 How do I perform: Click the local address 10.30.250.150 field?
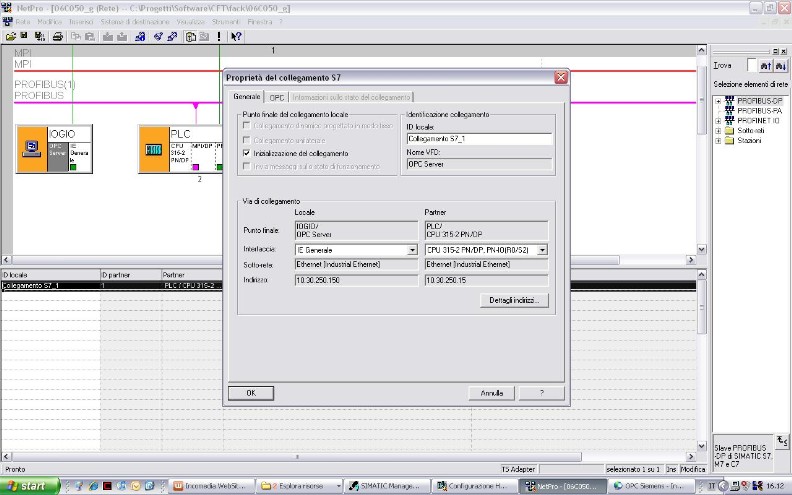[356, 280]
